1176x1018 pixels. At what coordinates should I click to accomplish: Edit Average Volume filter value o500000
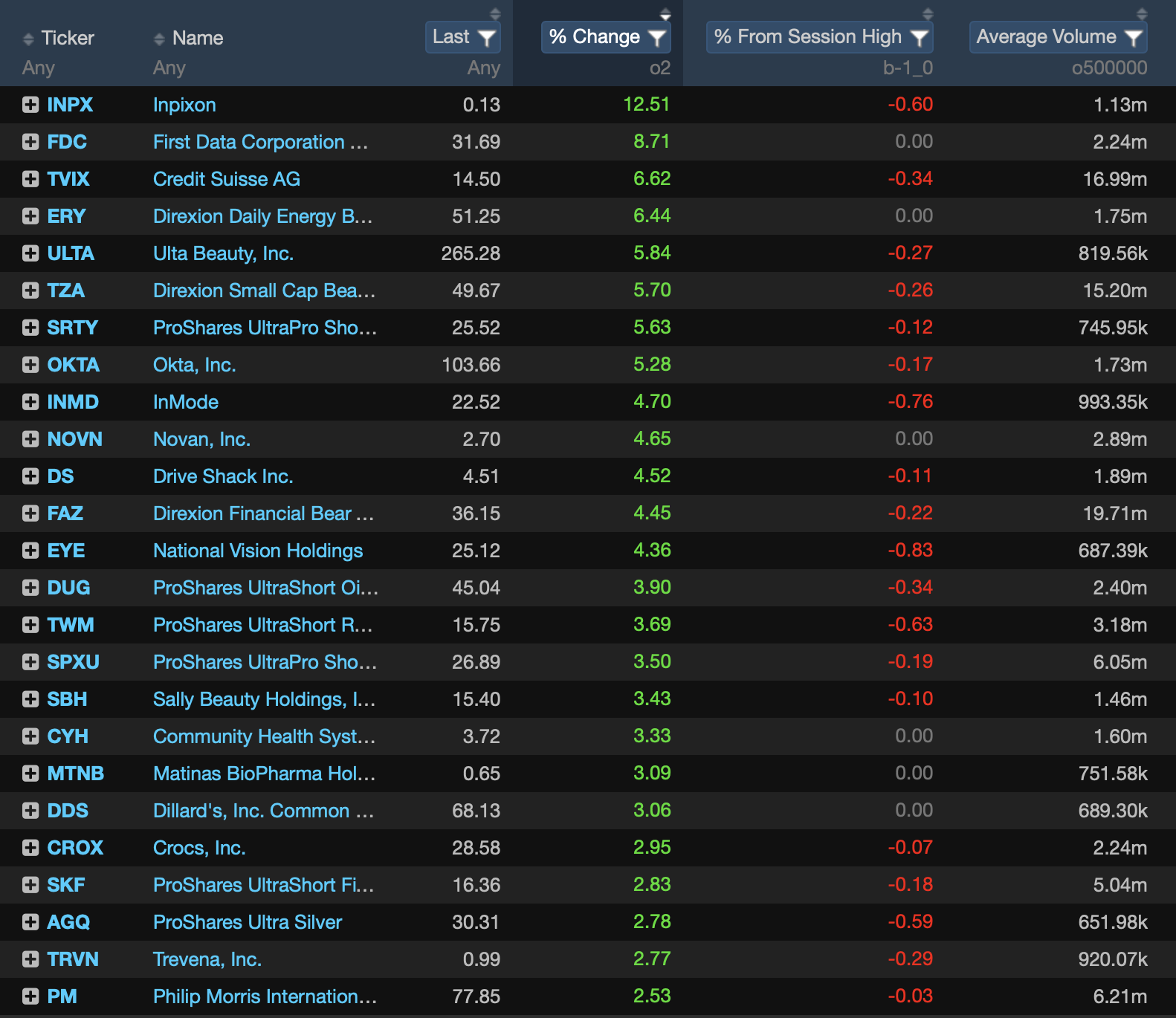1110,68
